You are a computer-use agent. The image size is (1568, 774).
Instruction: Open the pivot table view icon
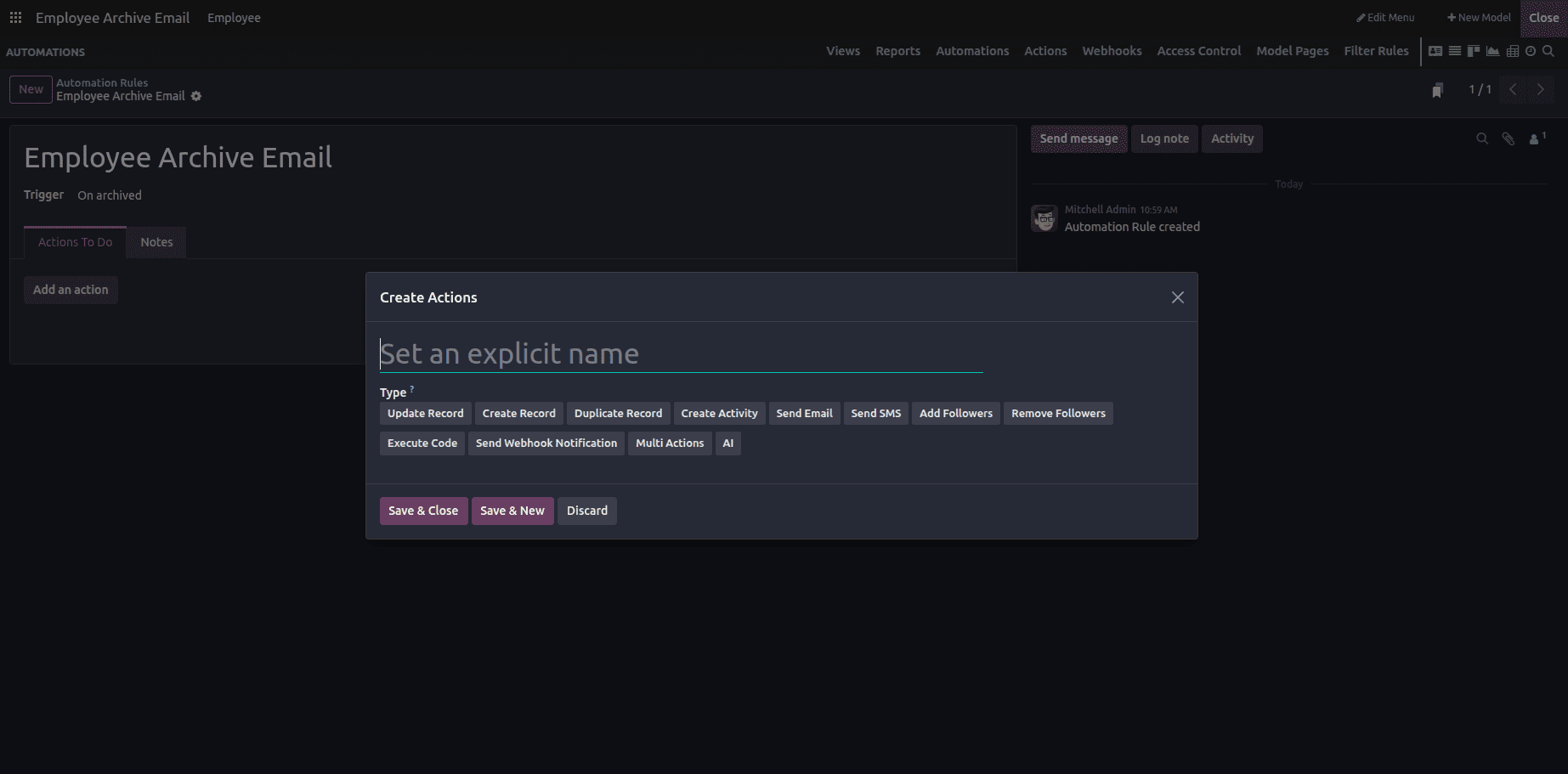click(1512, 51)
